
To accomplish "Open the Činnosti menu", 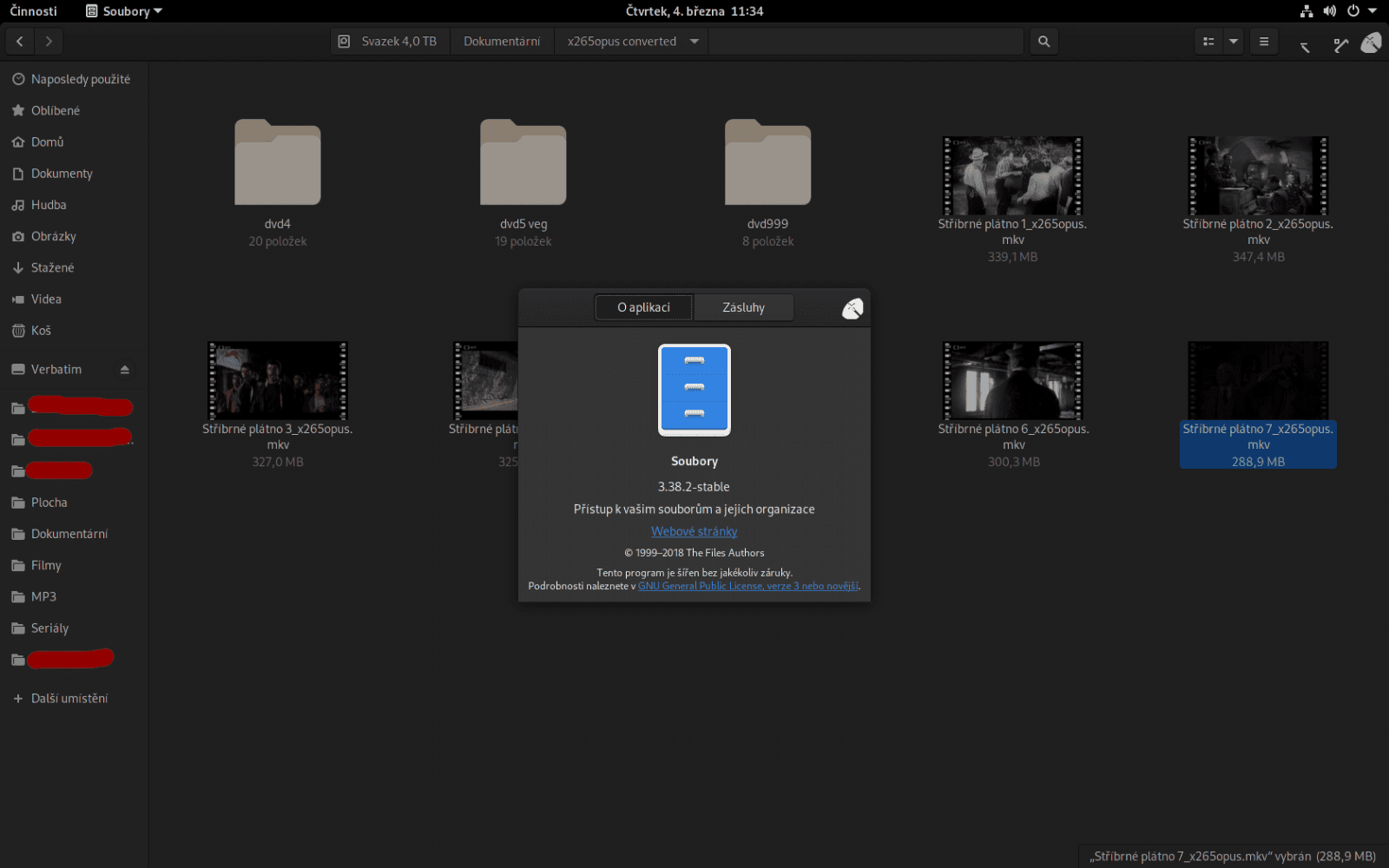I will [33, 11].
